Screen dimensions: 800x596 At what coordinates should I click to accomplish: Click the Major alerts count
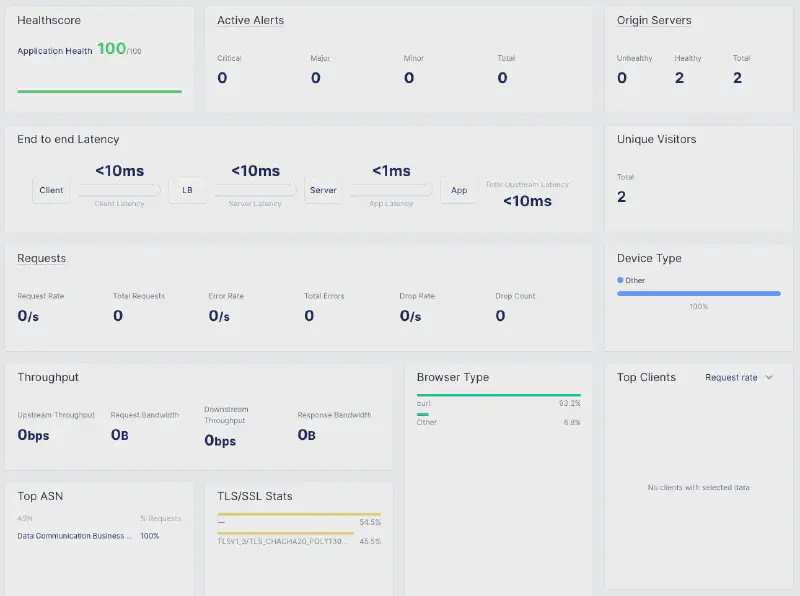coord(315,78)
